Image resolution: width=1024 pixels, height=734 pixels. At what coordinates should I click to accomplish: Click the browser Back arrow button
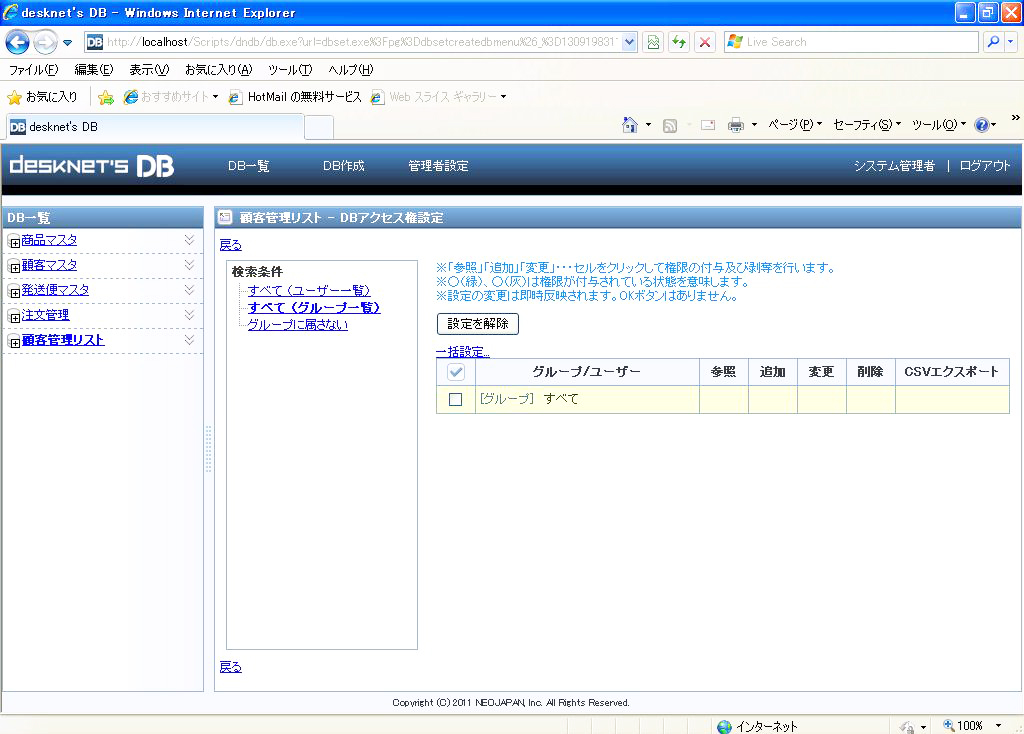(19, 42)
